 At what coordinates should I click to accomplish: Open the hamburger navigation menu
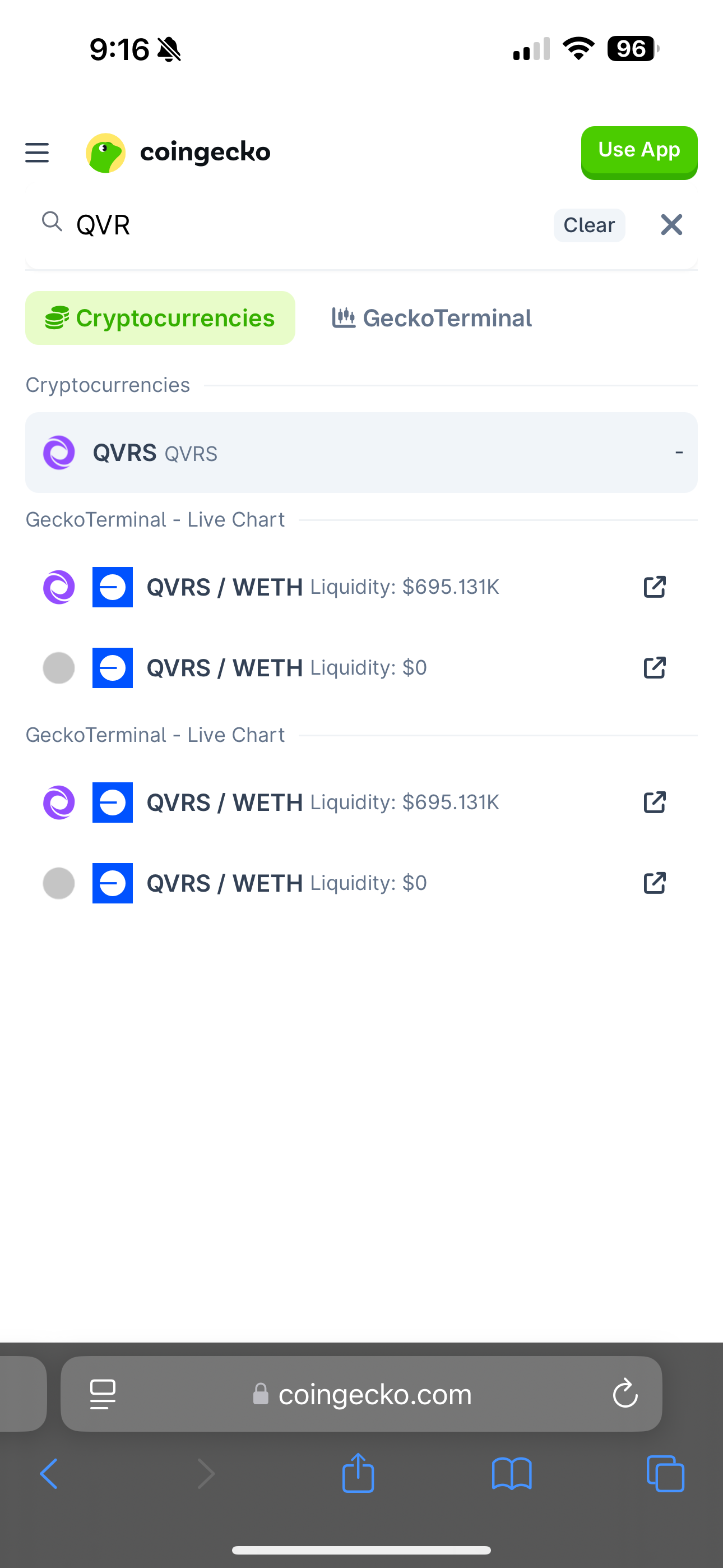[37, 153]
